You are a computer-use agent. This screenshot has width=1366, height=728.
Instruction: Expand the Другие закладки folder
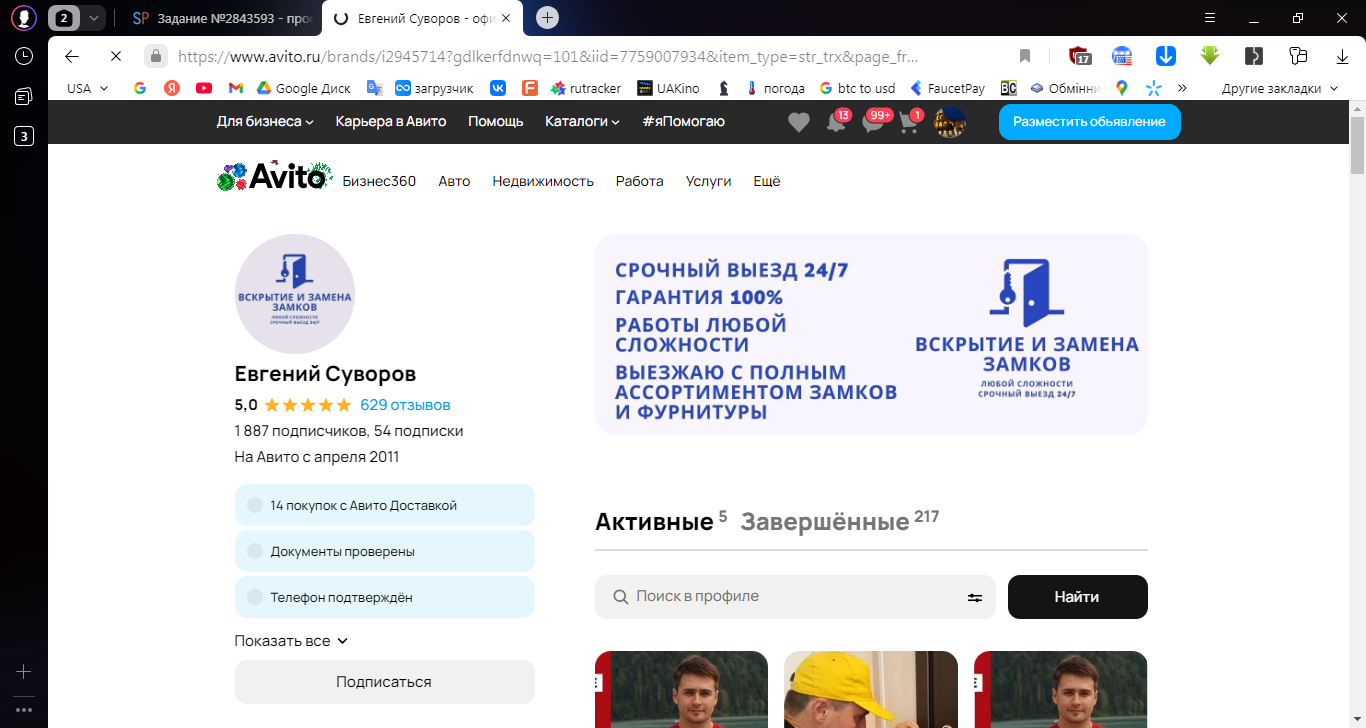tap(1280, 88)
